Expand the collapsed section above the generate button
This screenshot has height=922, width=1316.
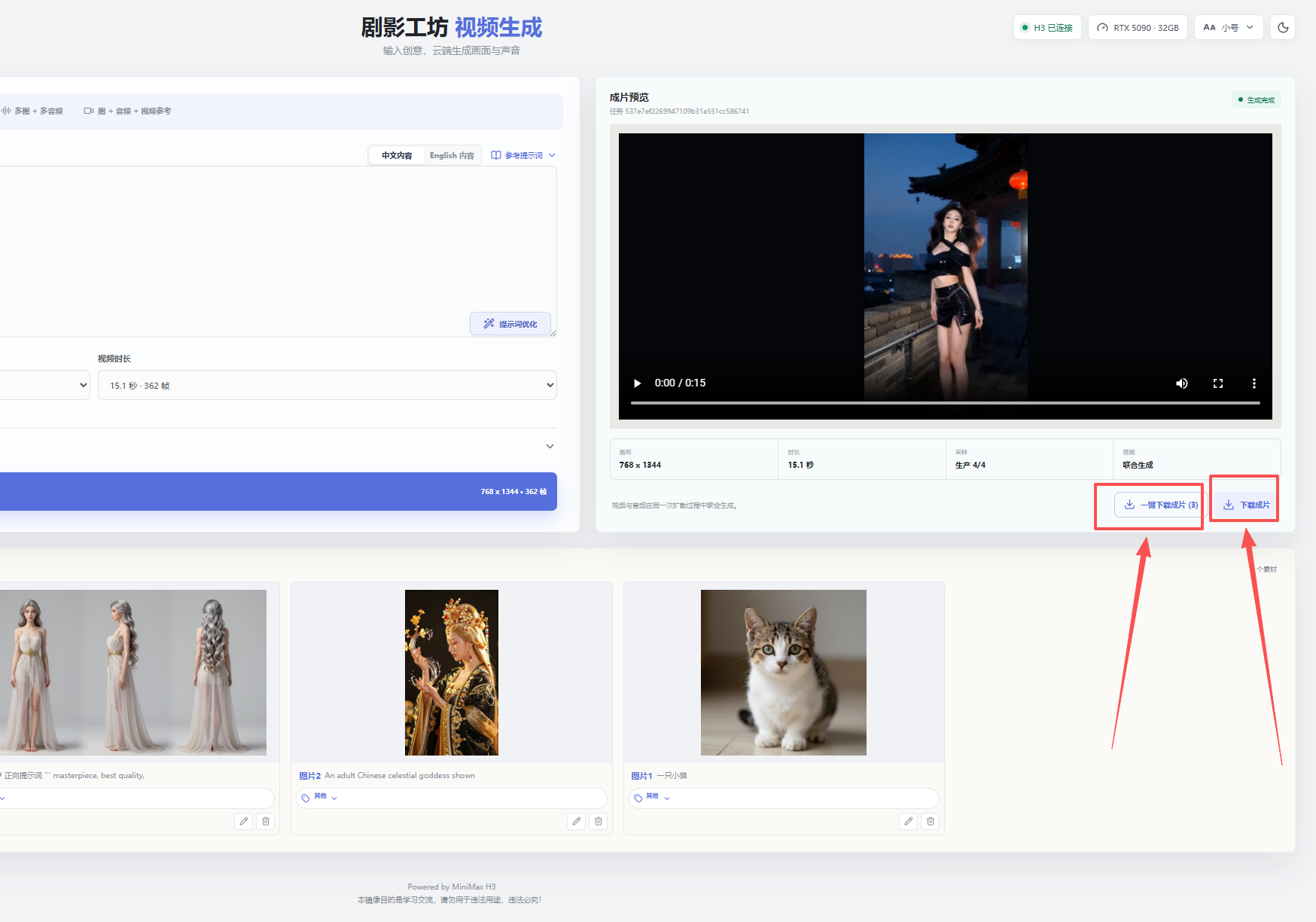pos(550,446)
